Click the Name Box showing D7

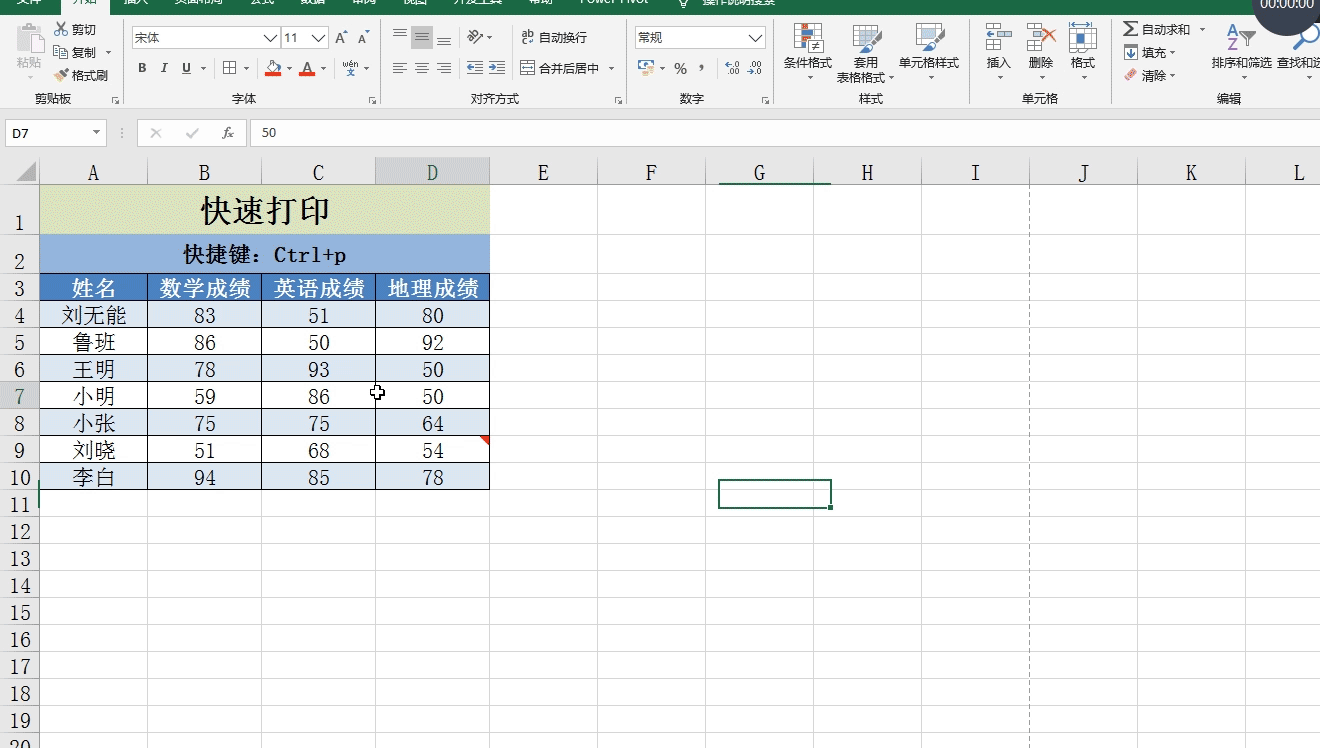click(x=48, y=133)
